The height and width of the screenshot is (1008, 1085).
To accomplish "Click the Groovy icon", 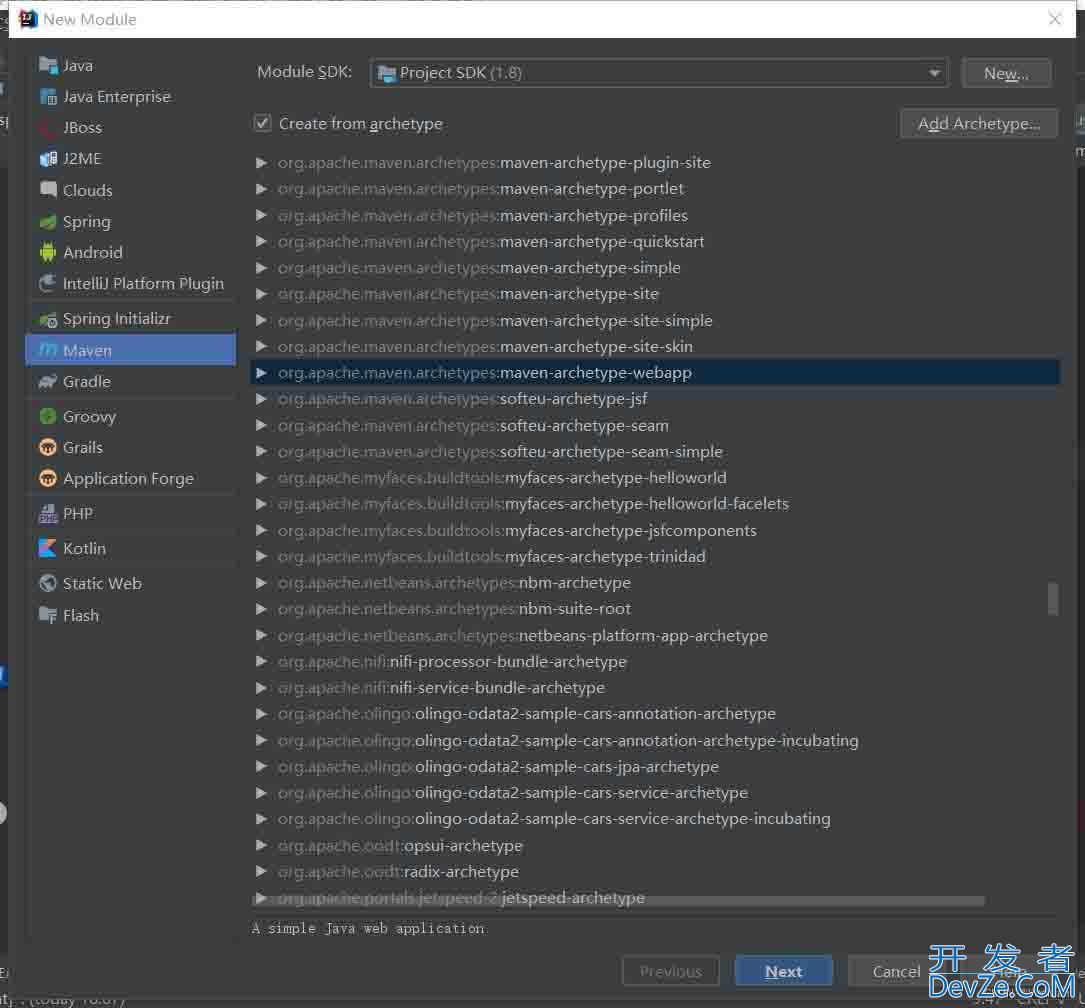I will [48, 416].
